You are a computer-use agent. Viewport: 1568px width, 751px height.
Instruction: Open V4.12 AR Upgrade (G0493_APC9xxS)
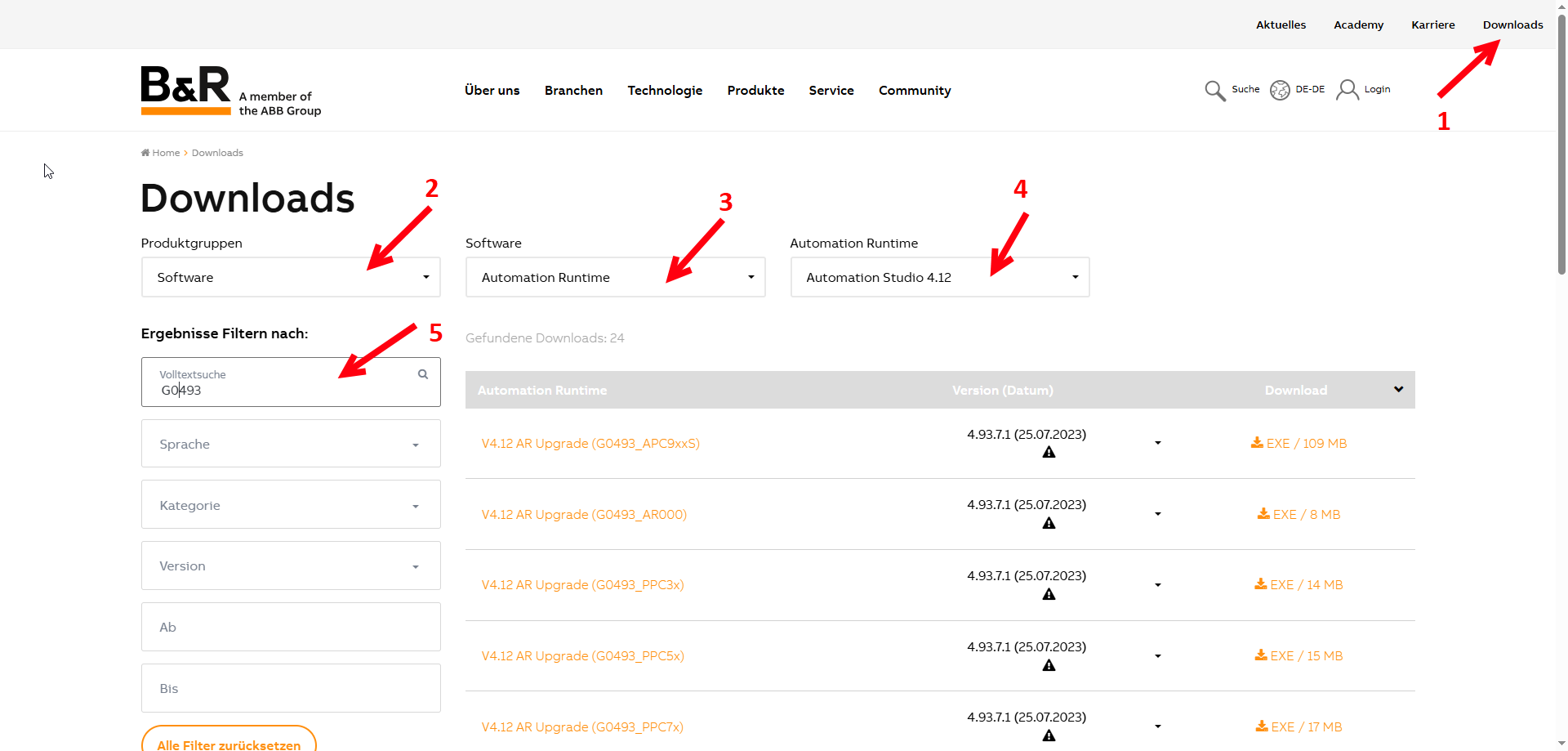pos(590,444)
